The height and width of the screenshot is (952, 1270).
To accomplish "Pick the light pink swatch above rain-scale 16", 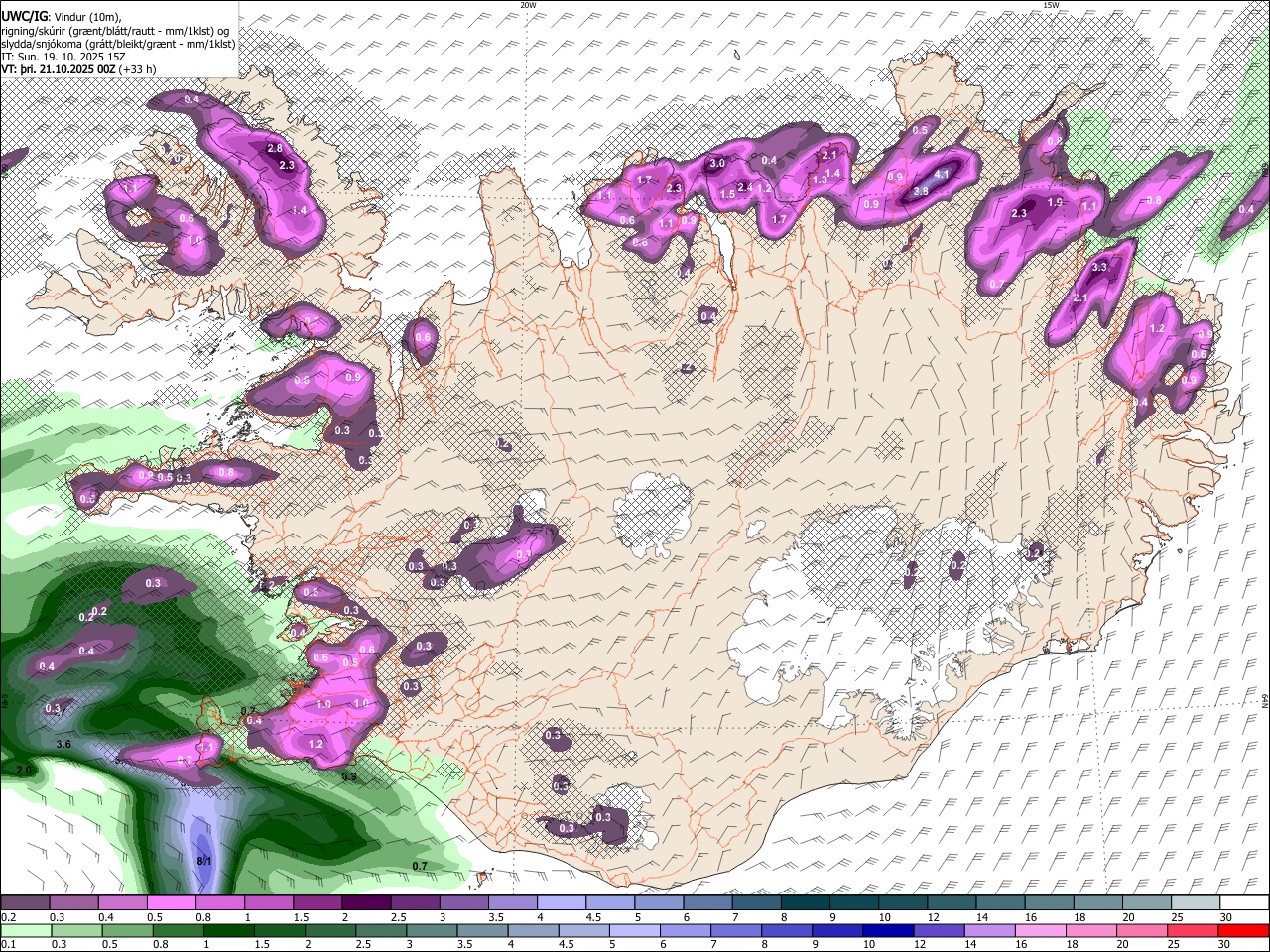I will [x=1040, y=930].
